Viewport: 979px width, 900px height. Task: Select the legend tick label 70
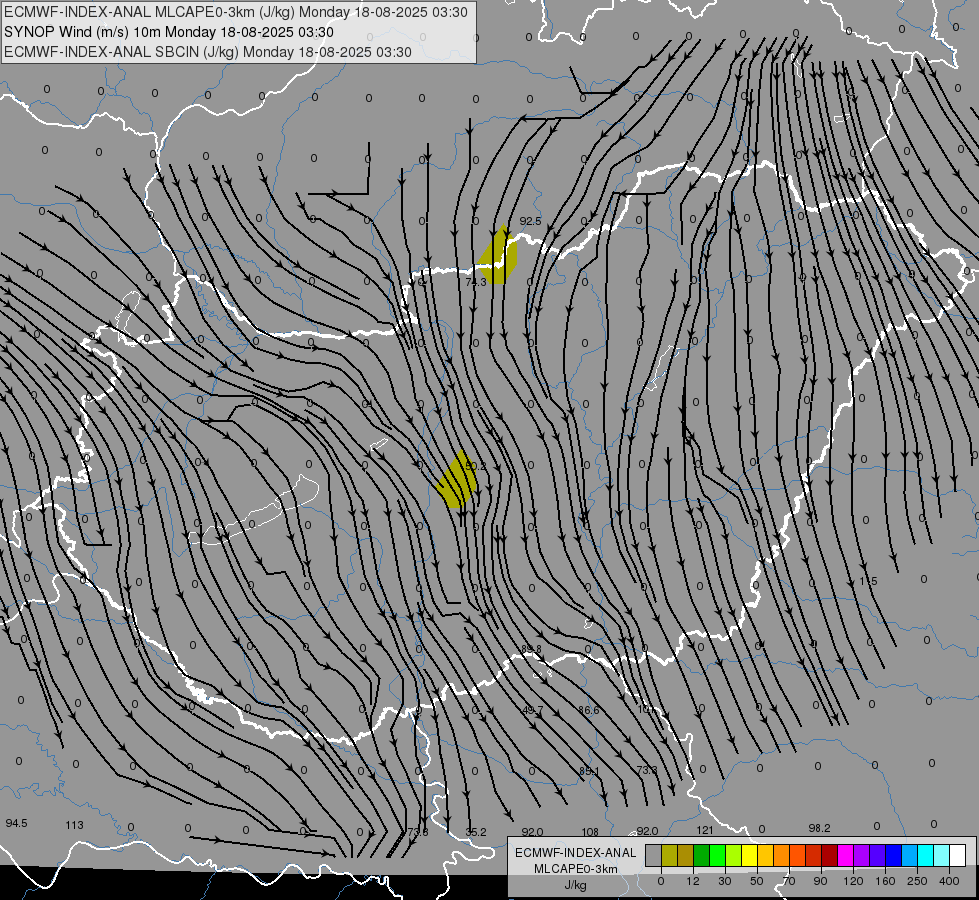point(789,881)
